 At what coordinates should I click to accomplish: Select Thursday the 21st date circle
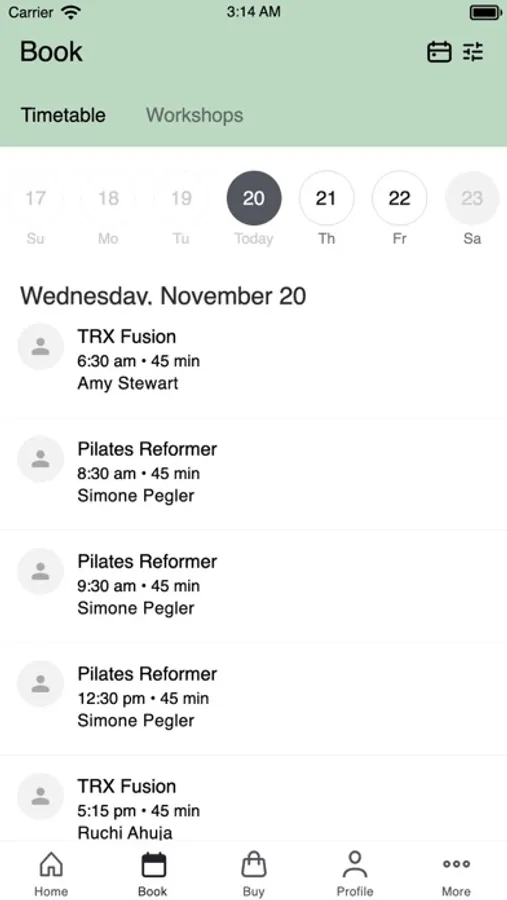point(326,198)
